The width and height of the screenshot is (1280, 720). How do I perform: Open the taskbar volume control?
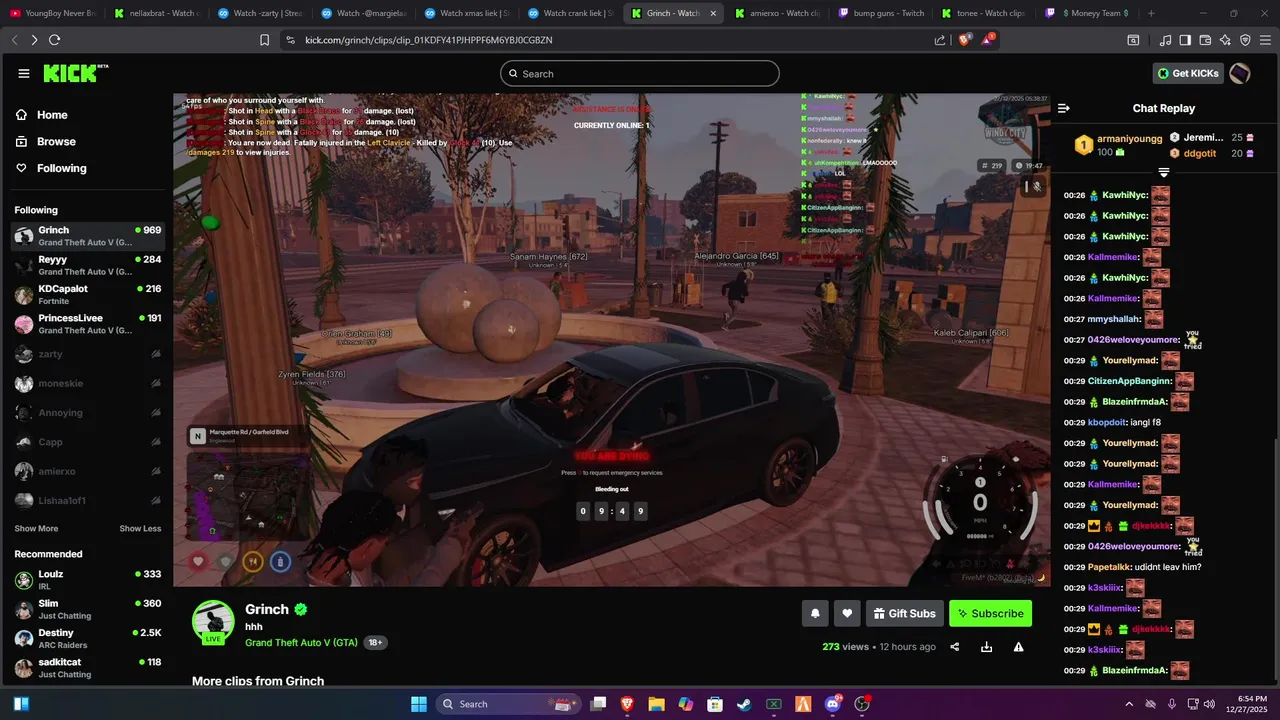1209,704
